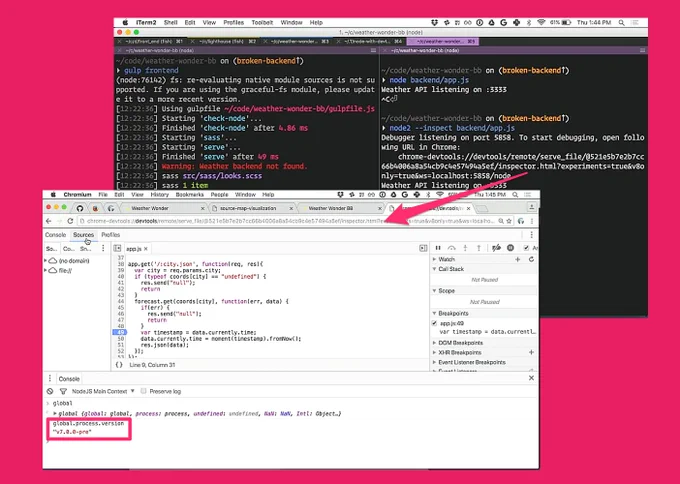
Task: Open Chromium browser settings menu
Action: (x=532, y=221)
